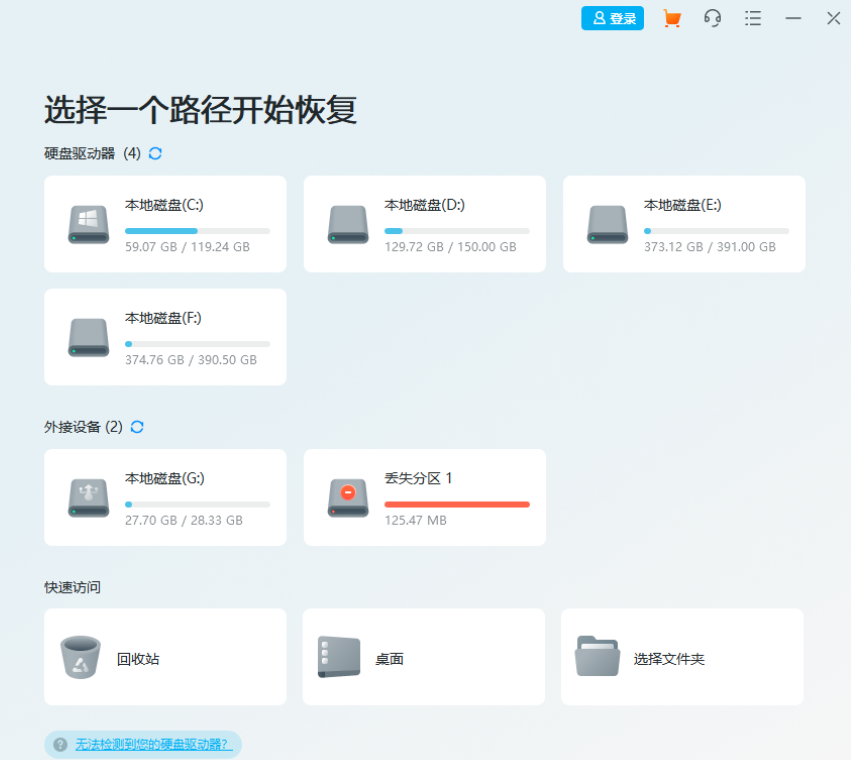
Task: Select the 桌面 Desktop recovery option
Action: click(x=423, y=657)
